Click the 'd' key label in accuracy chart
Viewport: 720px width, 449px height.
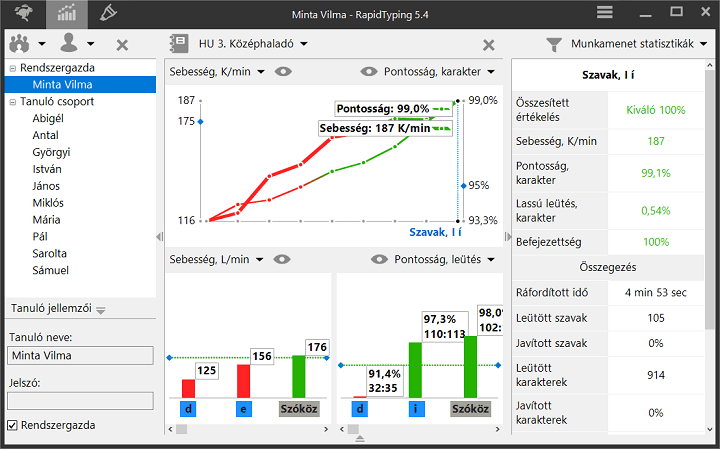point(360,409)
